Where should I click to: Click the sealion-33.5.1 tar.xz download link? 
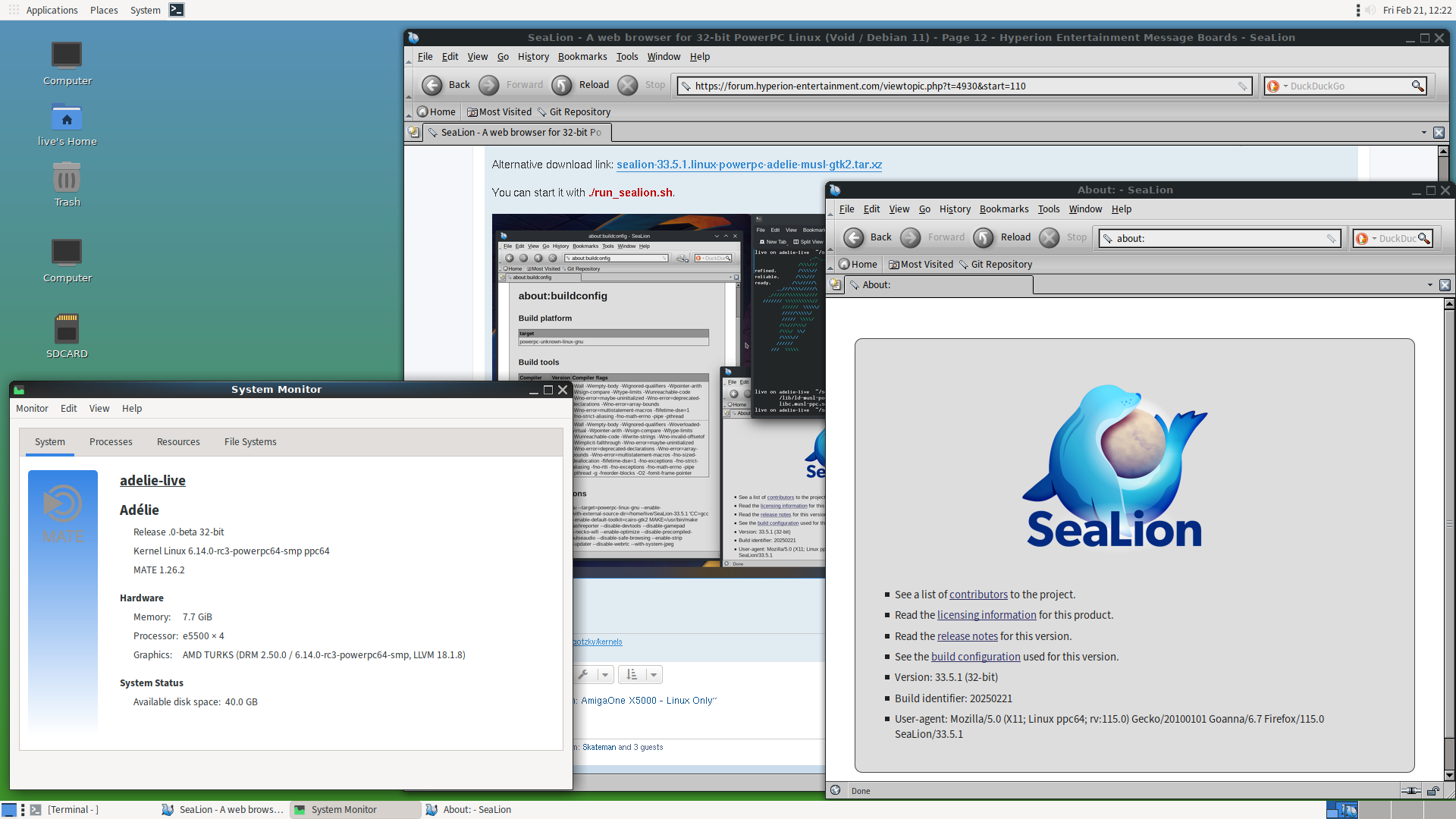coord(749,165)
